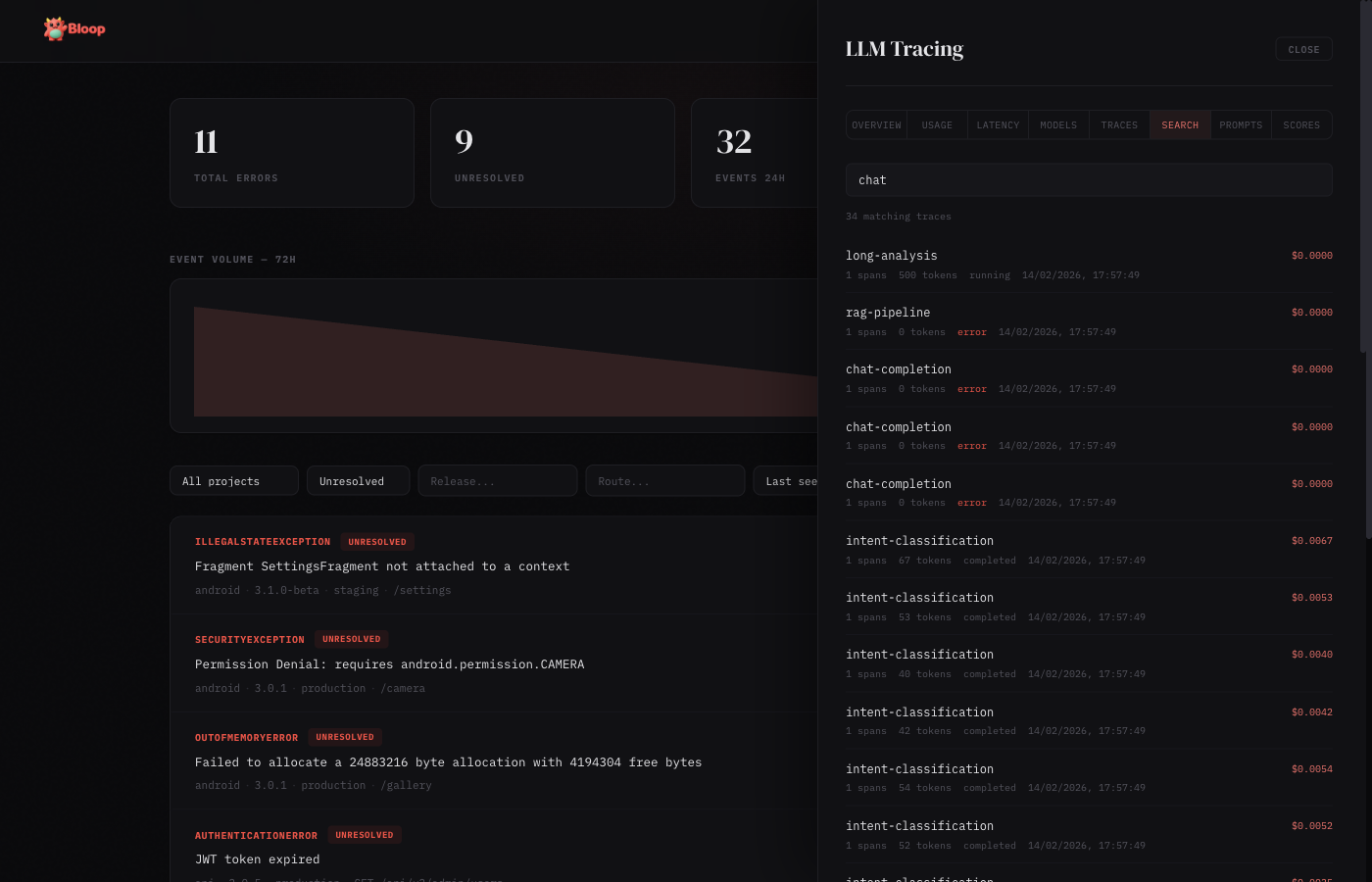This screenshot has width=1372, height=882.
Task: Open the Traces tab
Action: (1119, 125)
